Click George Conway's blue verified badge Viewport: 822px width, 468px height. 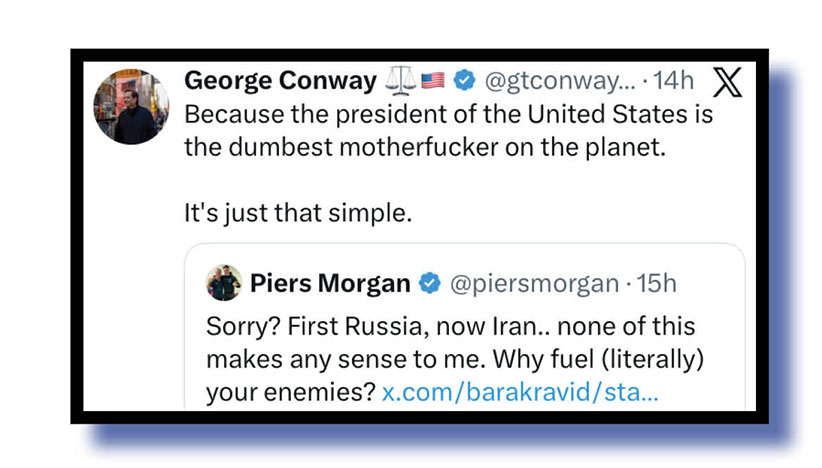click(464, 80)
